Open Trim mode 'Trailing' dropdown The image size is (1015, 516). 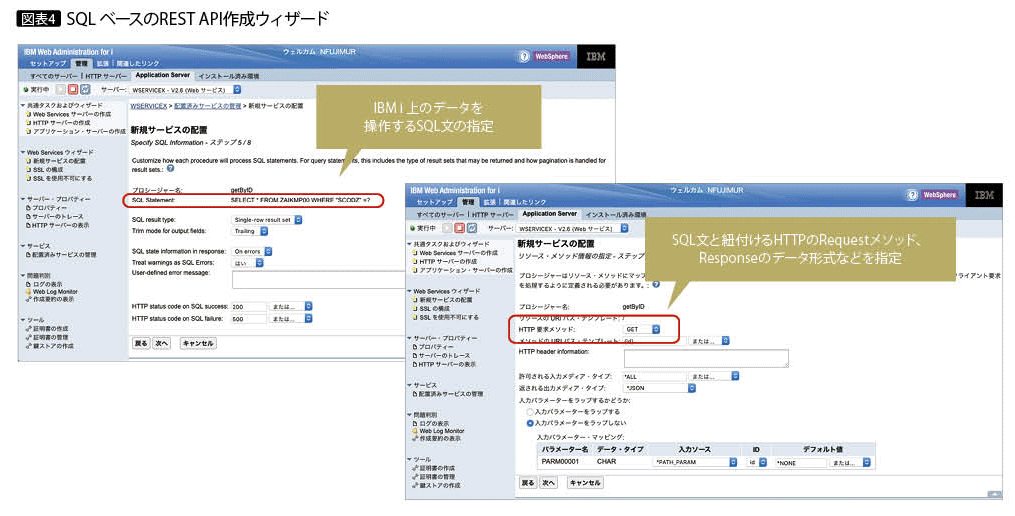point(250,231)
